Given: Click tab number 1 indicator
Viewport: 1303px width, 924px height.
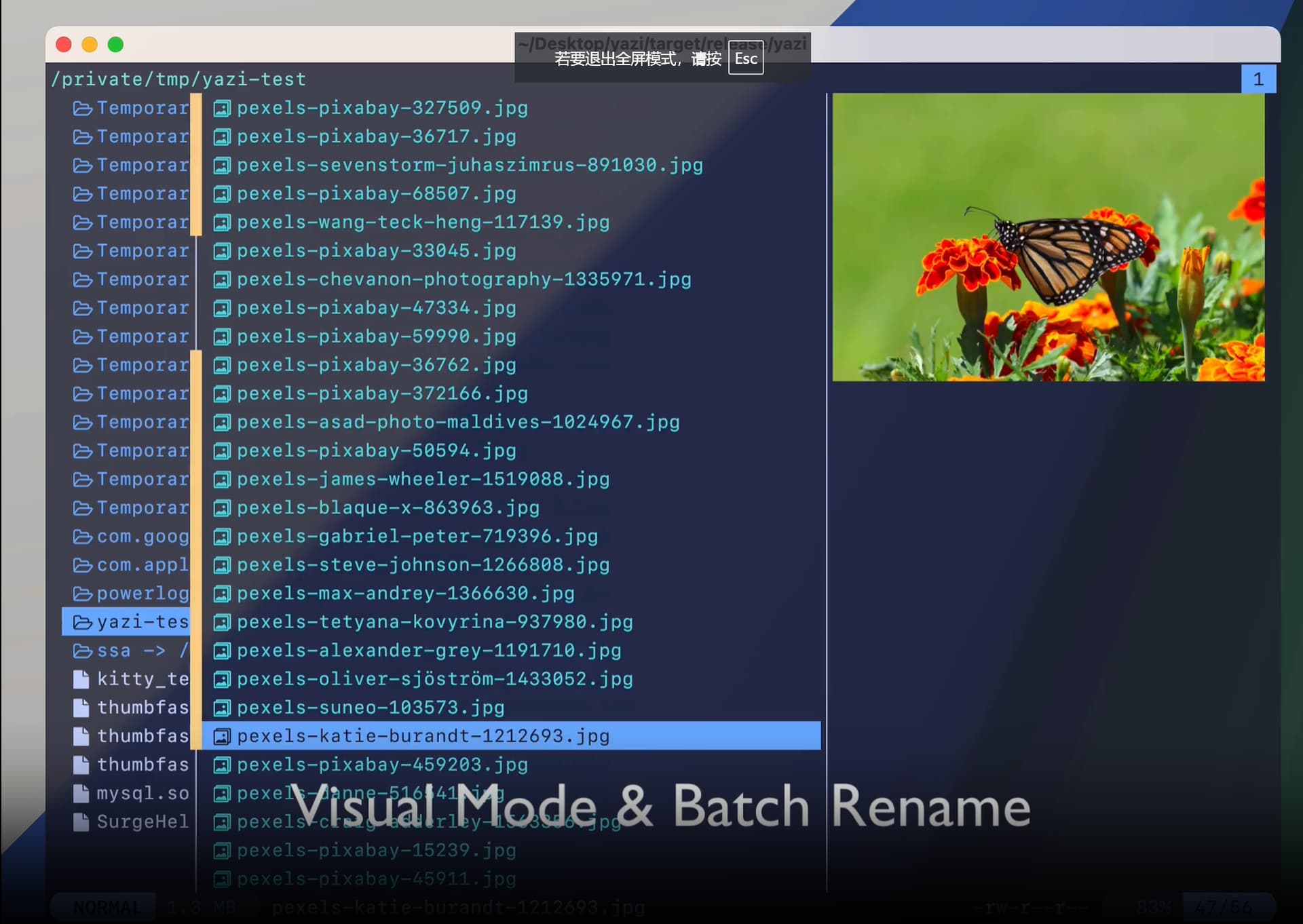Looking at the screenshot, I should click(1258, 79).
